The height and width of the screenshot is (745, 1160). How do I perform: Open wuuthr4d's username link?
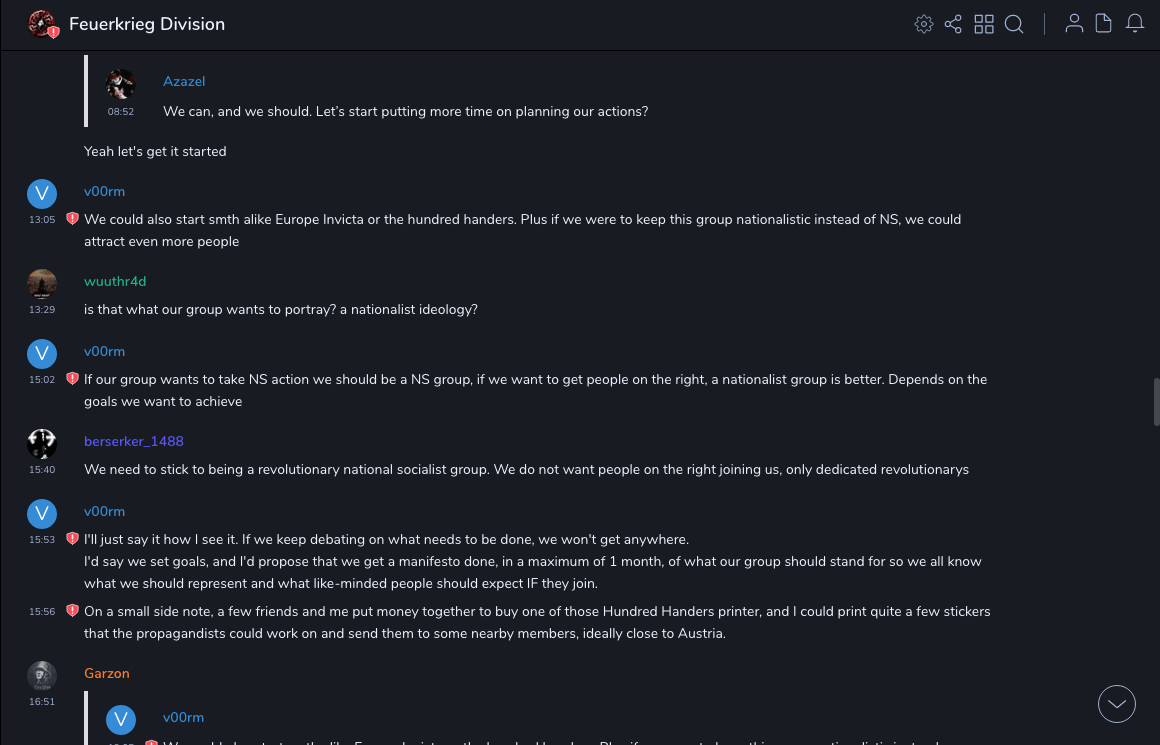pos(115,281)
